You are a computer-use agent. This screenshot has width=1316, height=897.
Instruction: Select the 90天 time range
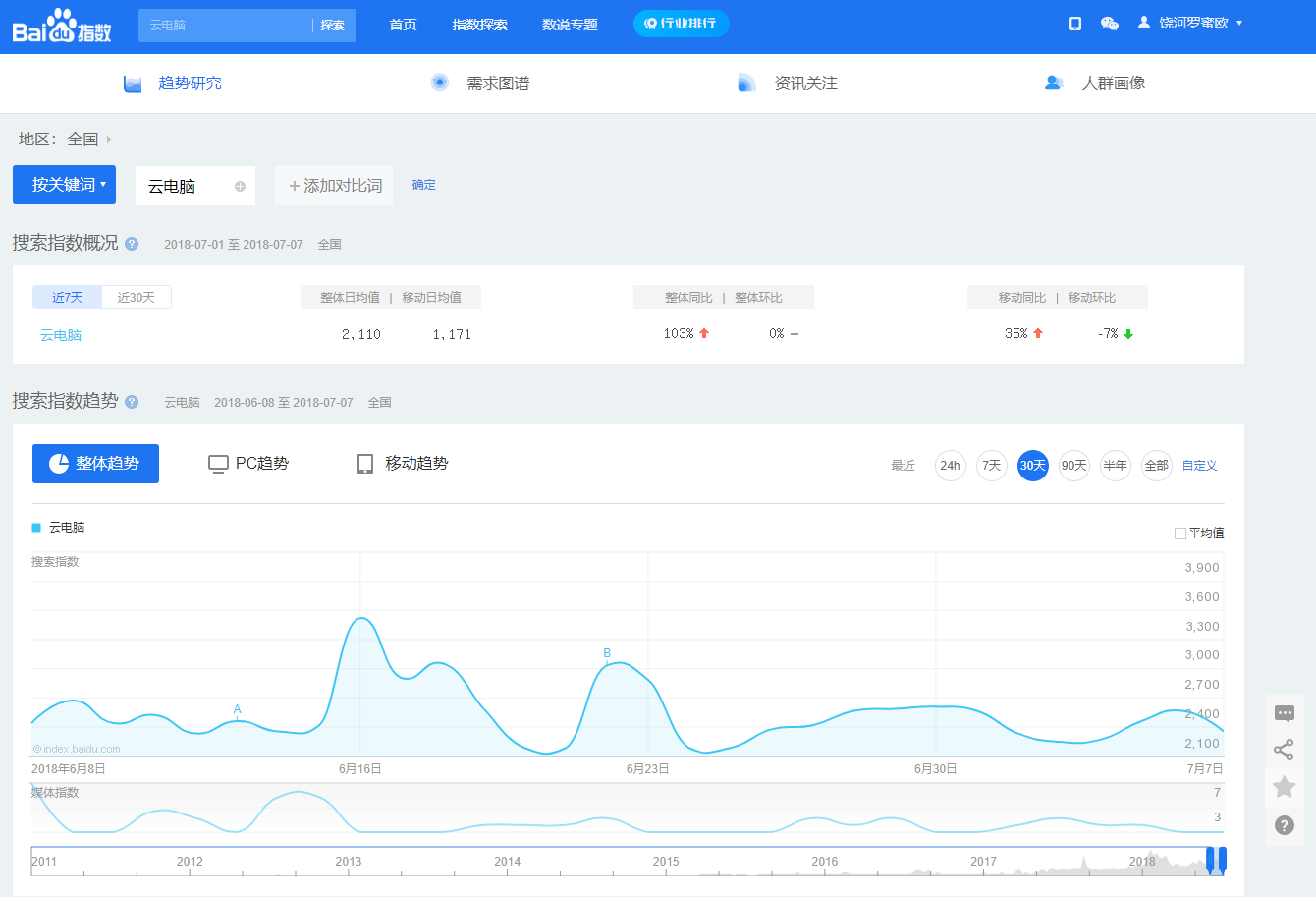1073,466
